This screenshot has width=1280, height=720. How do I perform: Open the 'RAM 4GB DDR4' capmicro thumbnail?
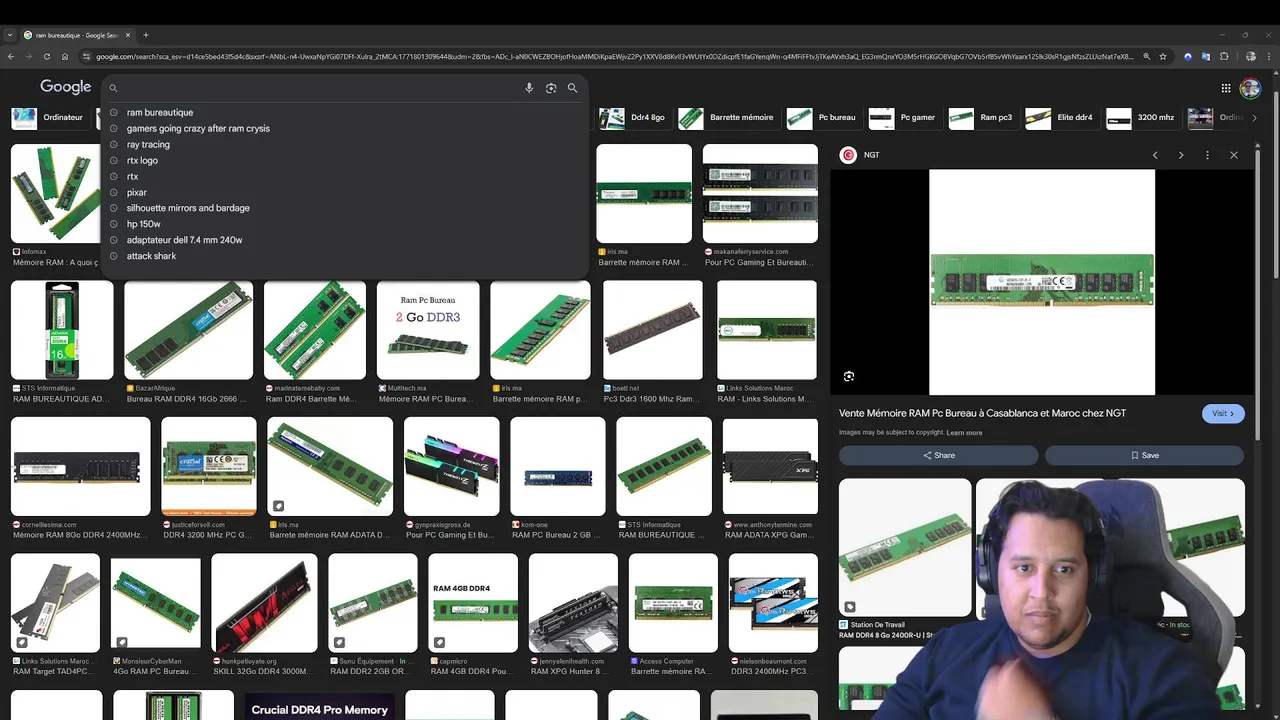(x=474, y=603)
